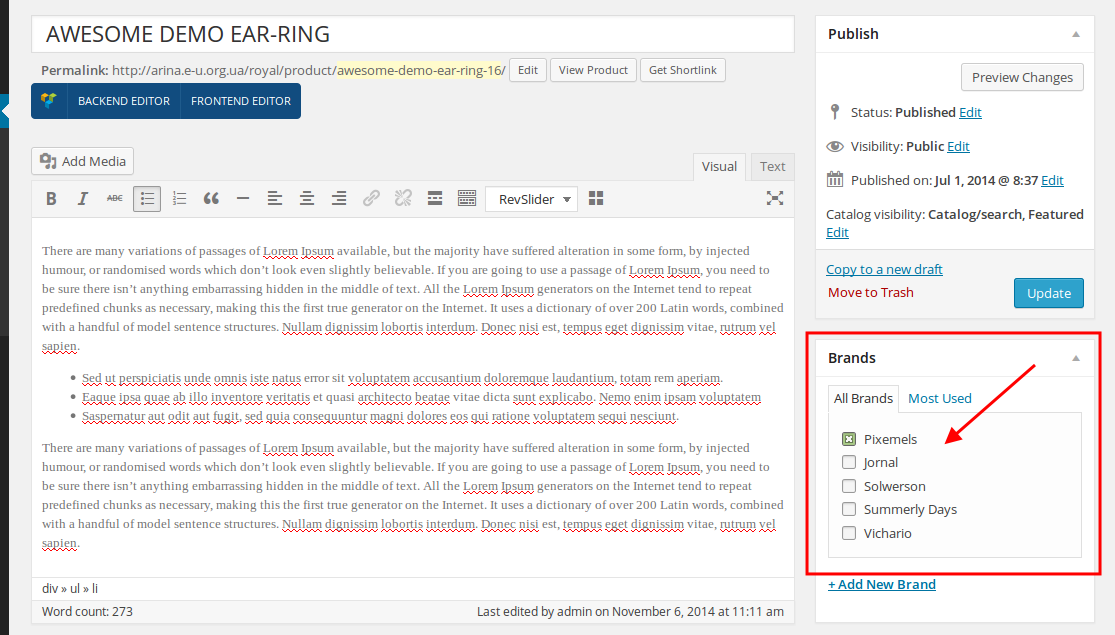Check the Vichario brand

(x=849, y=533)
